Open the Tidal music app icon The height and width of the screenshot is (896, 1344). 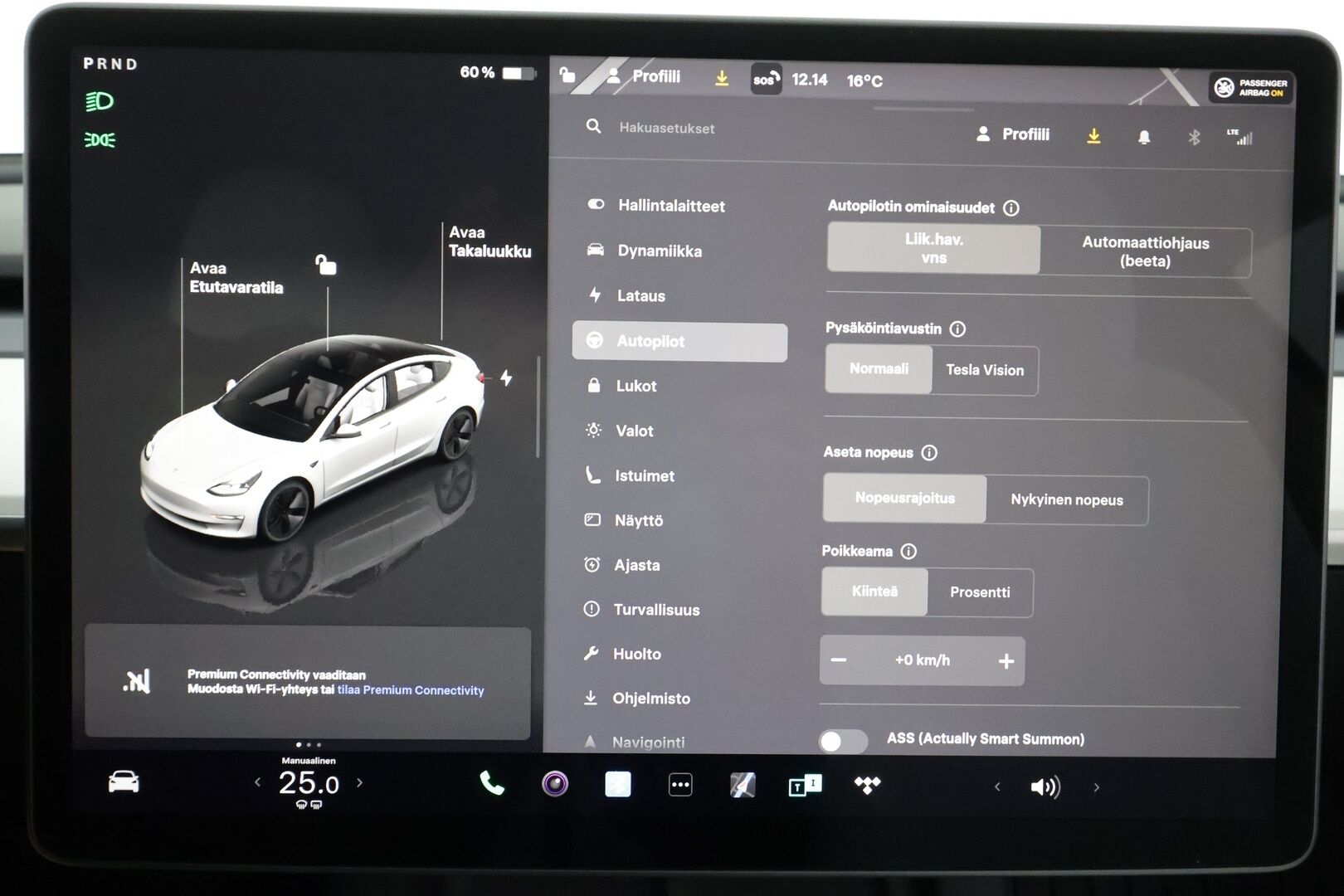point(868,785)
